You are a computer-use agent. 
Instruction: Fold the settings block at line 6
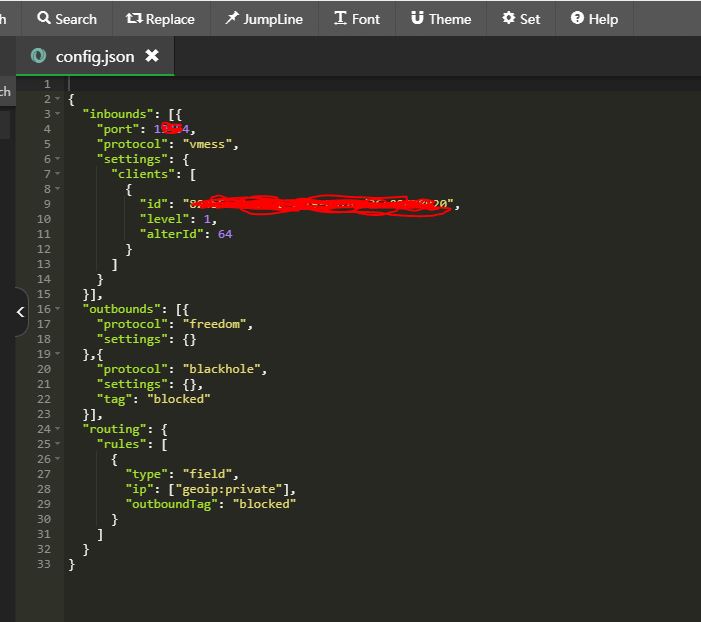(x=58, y=159)
